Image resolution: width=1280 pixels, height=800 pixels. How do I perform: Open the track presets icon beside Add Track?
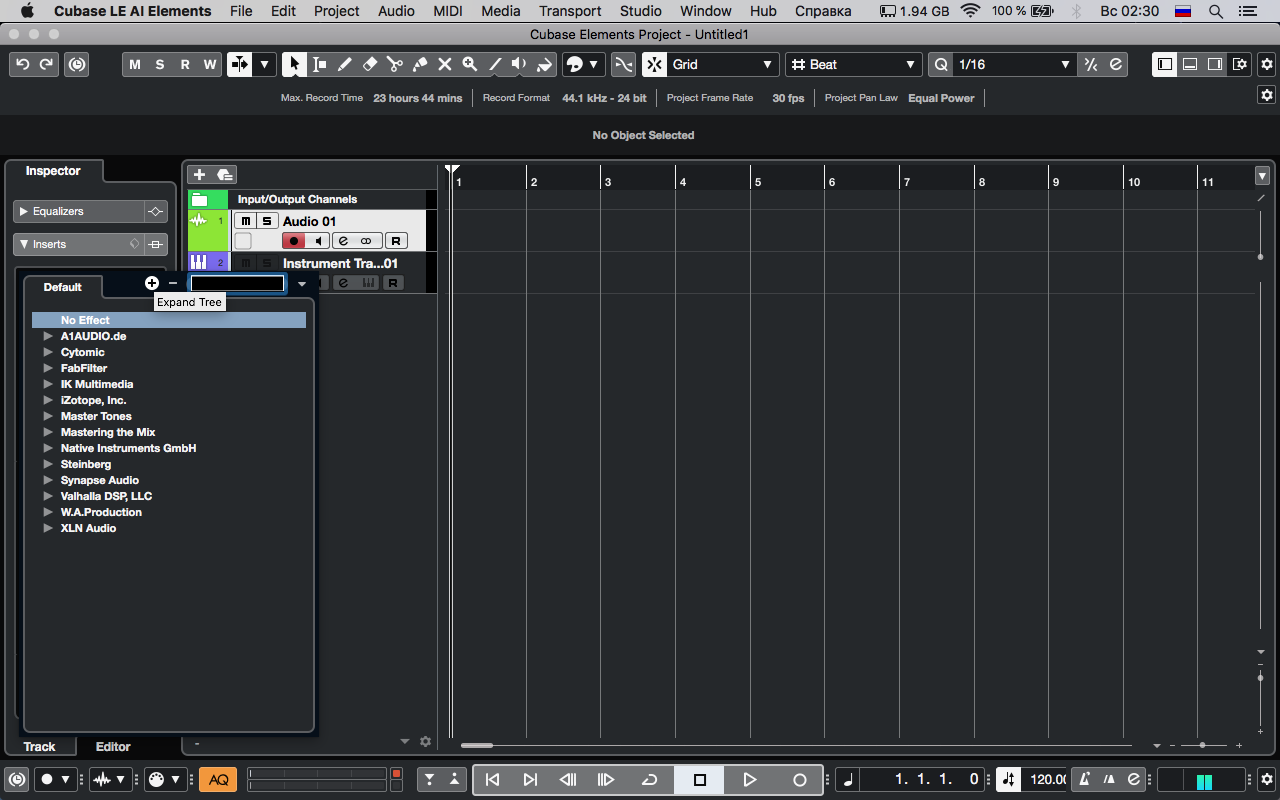225,175
